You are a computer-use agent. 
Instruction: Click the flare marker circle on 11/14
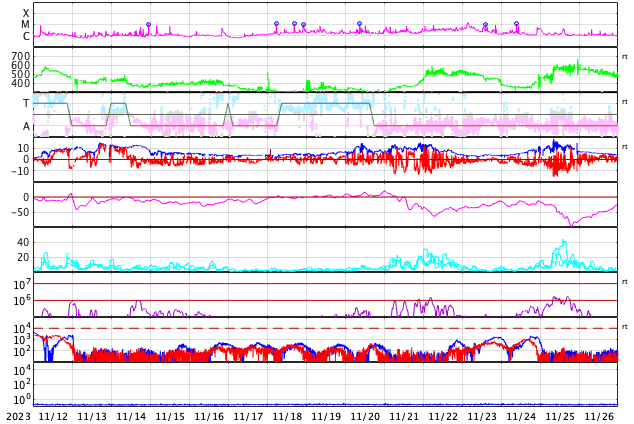click(x=148, y=25)
